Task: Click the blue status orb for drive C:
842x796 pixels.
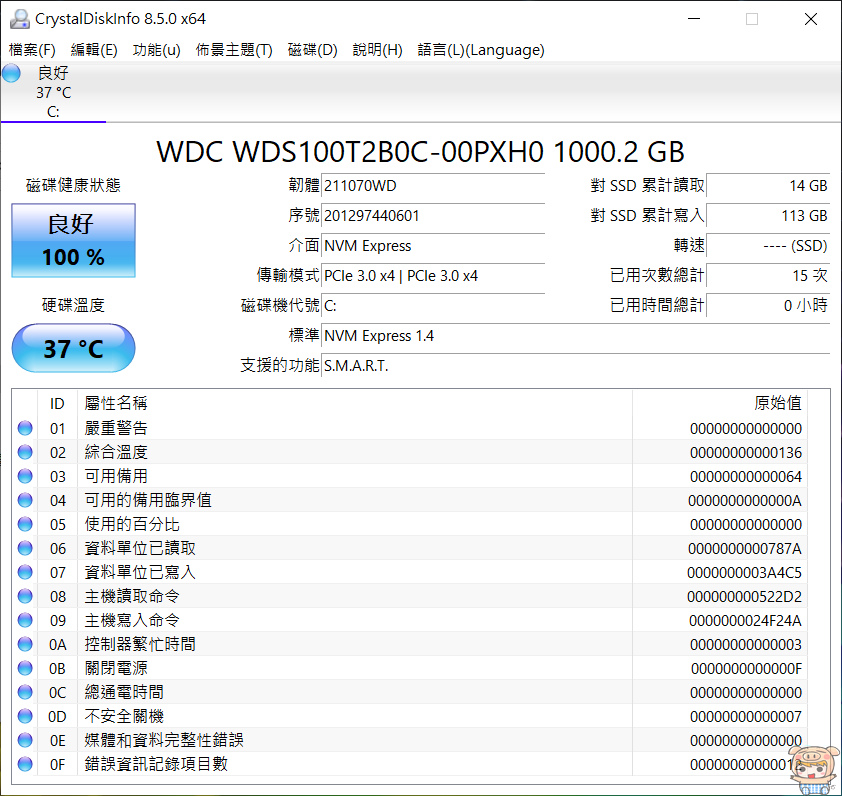Action: pos(12,73)
